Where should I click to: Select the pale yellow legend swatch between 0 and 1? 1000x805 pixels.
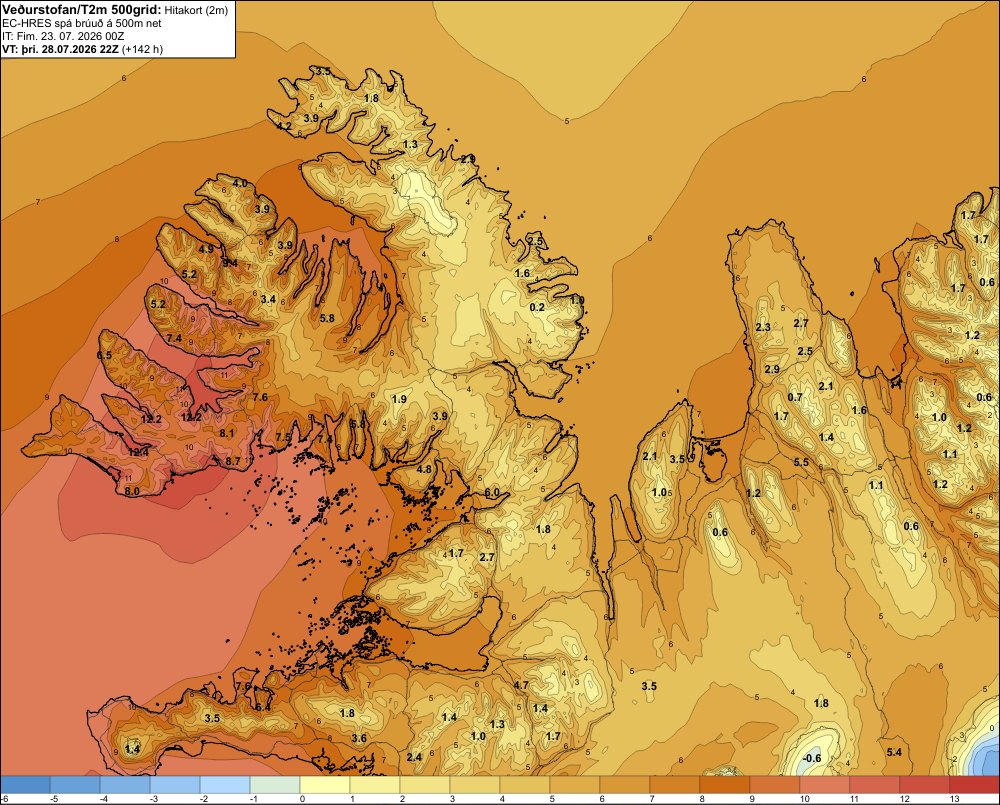[325, 784]
